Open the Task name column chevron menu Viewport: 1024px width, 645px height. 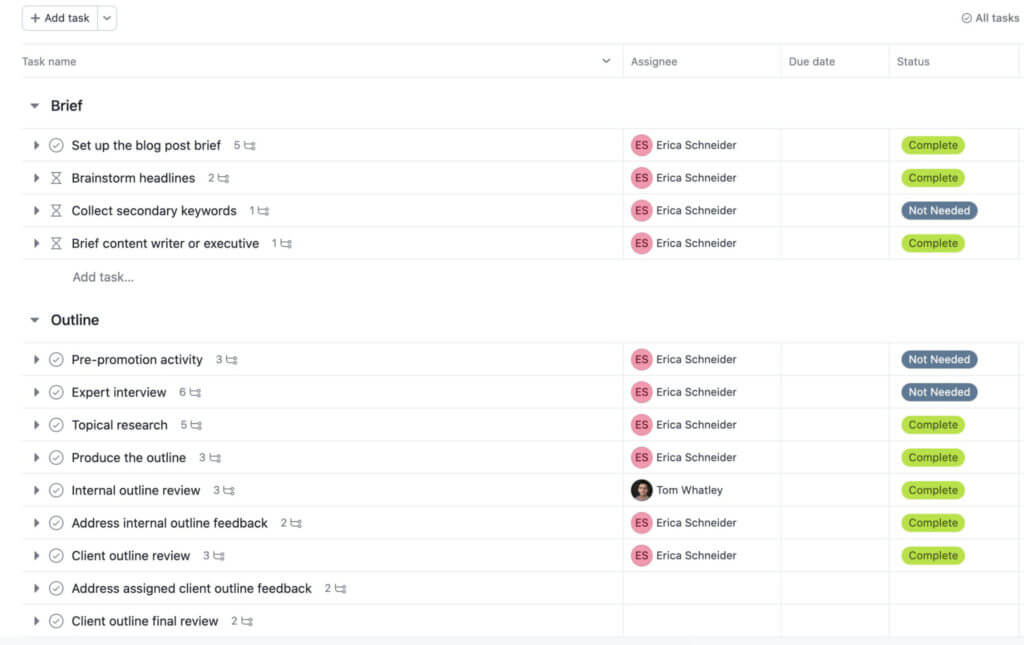tap(604, 61)
